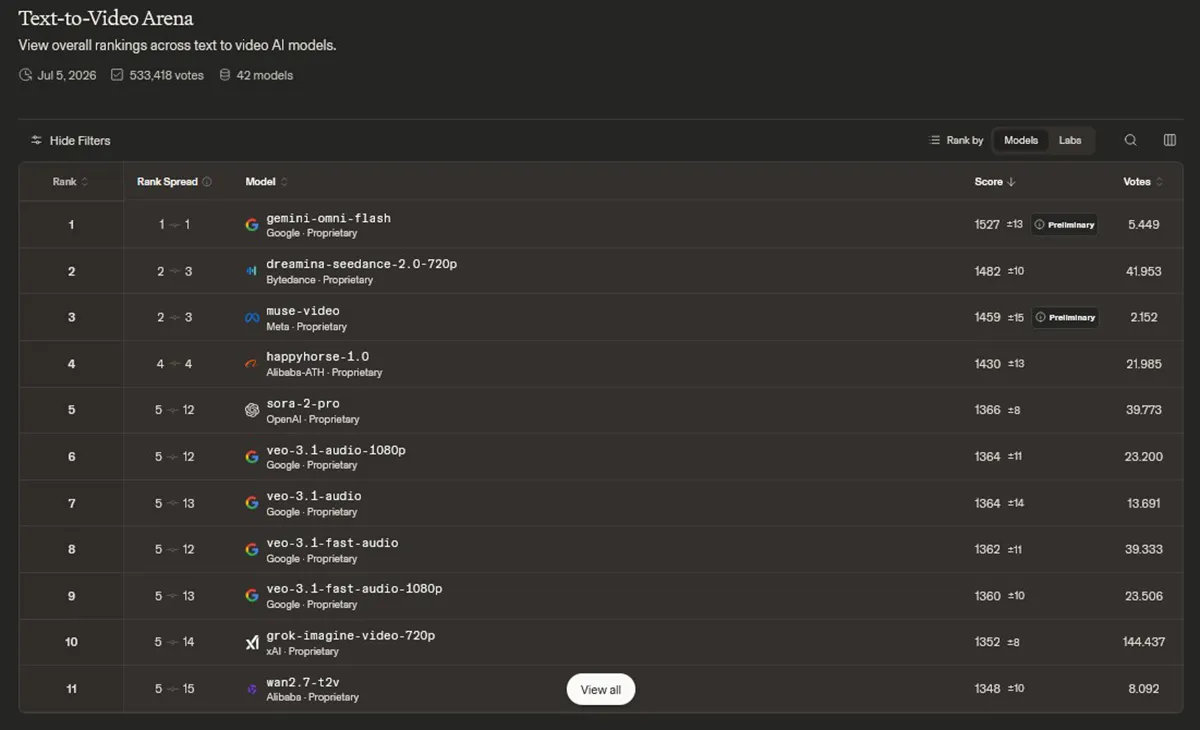Click the Text-to-Video Arena heading
The image size is (1200, 730).
click(x=106, y=18)
